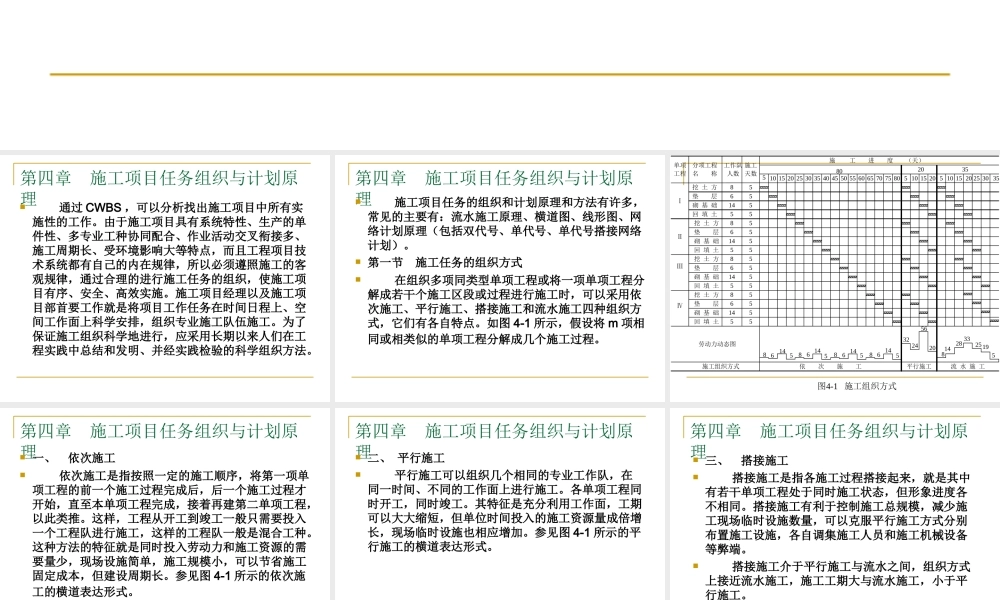Click paragraph starting 平行施工可以组织几个相同的专业工作队
This screenshot has width=1000, height=600.
(505, 511)
